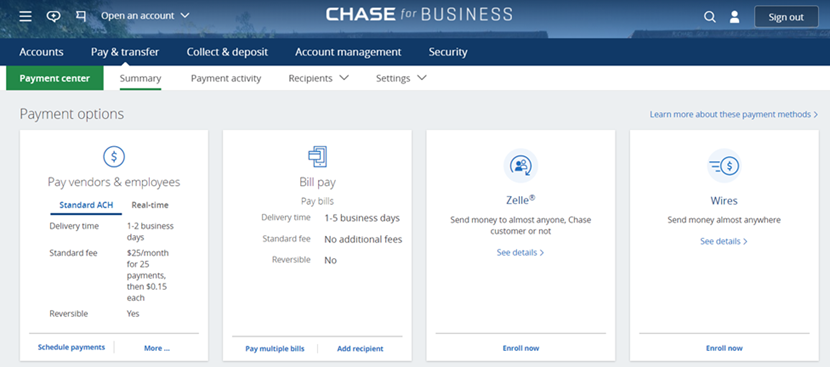
Task: Click the Add recipient link
Action: coord(360,348)
